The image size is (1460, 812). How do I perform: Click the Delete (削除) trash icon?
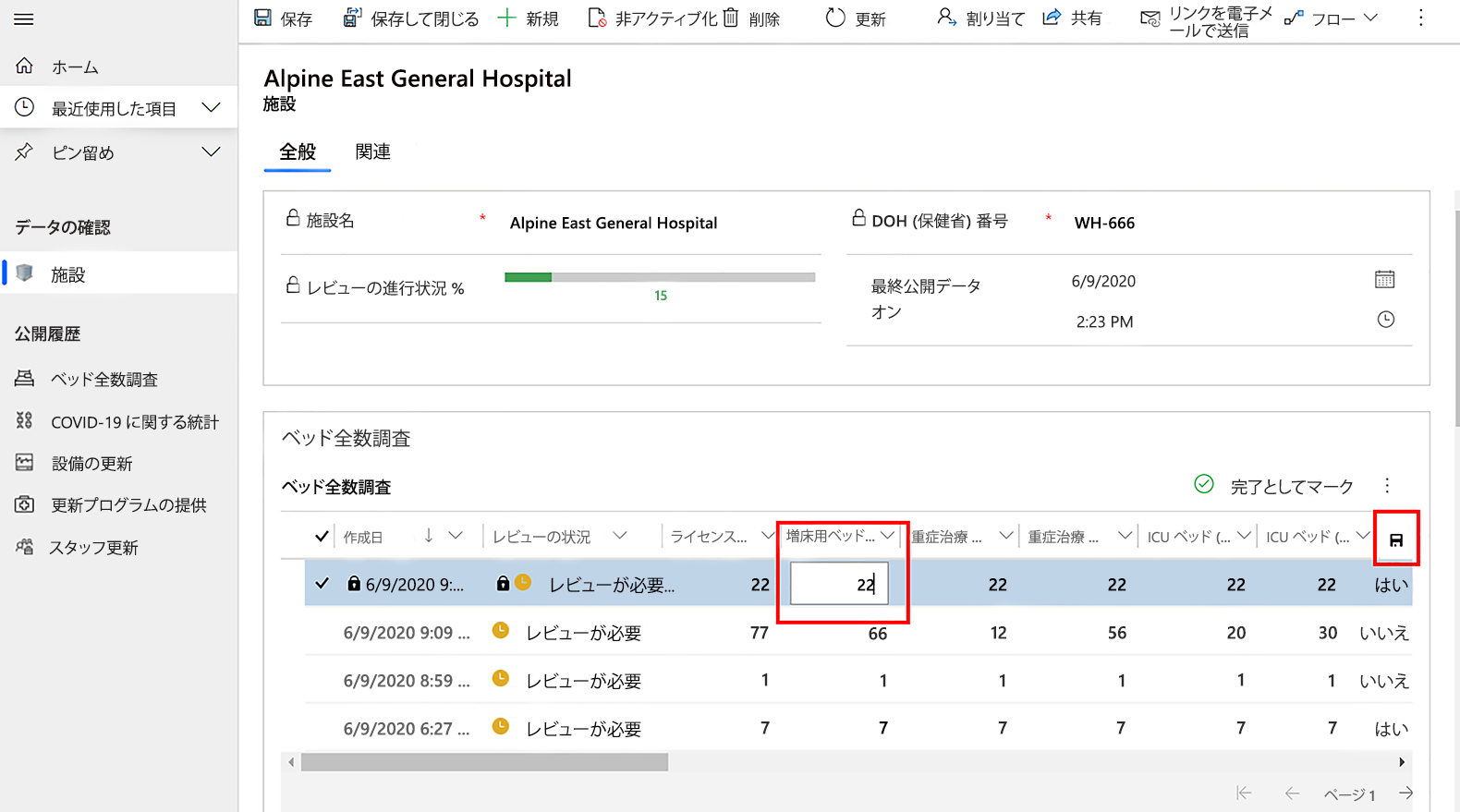(731, 18)
